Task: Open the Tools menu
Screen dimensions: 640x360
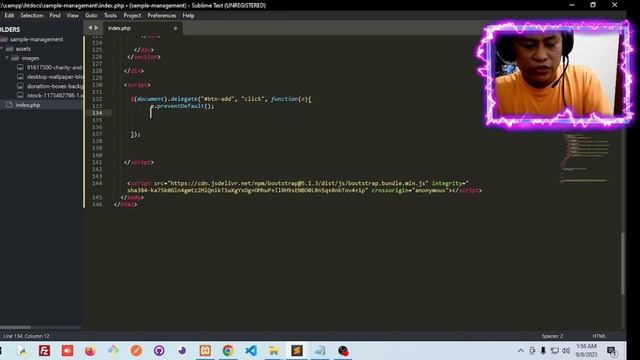Action: pos(110,16)
